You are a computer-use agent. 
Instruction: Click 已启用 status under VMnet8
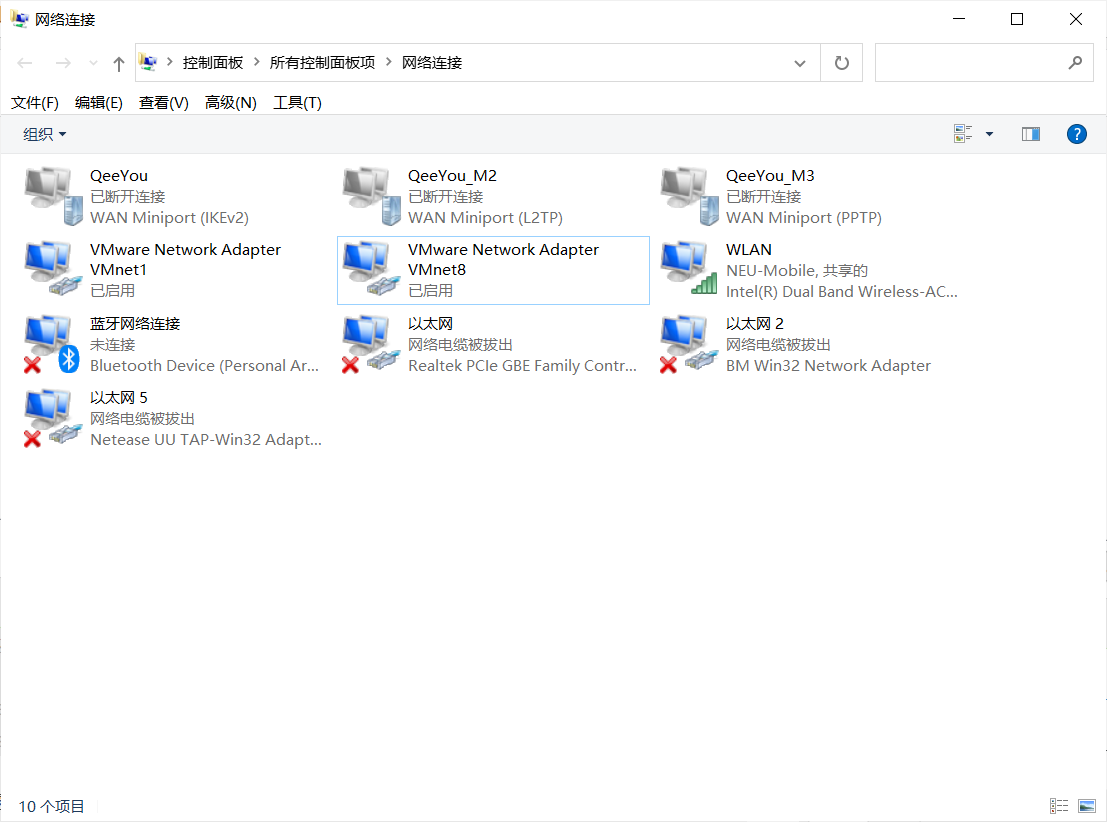click(430, 290)
